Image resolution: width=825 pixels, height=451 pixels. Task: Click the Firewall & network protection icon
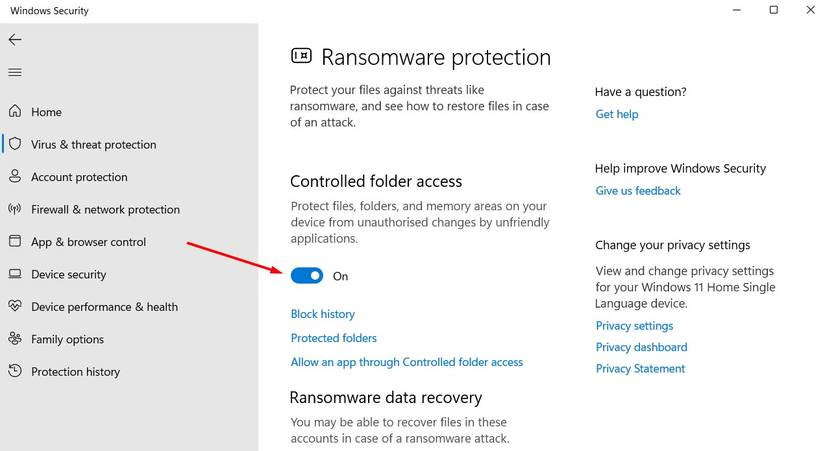point(15,209)
